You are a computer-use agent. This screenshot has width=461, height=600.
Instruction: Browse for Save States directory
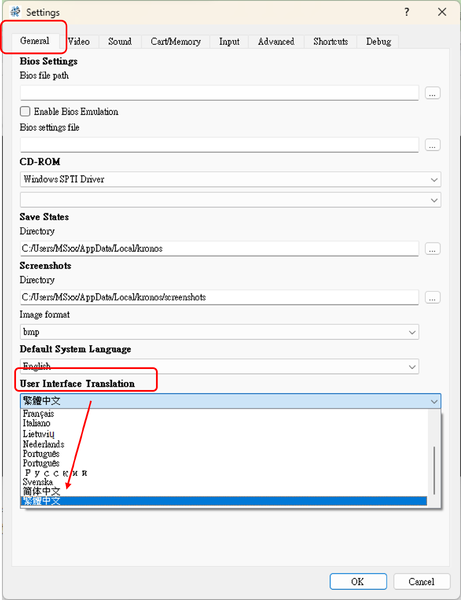432,249
